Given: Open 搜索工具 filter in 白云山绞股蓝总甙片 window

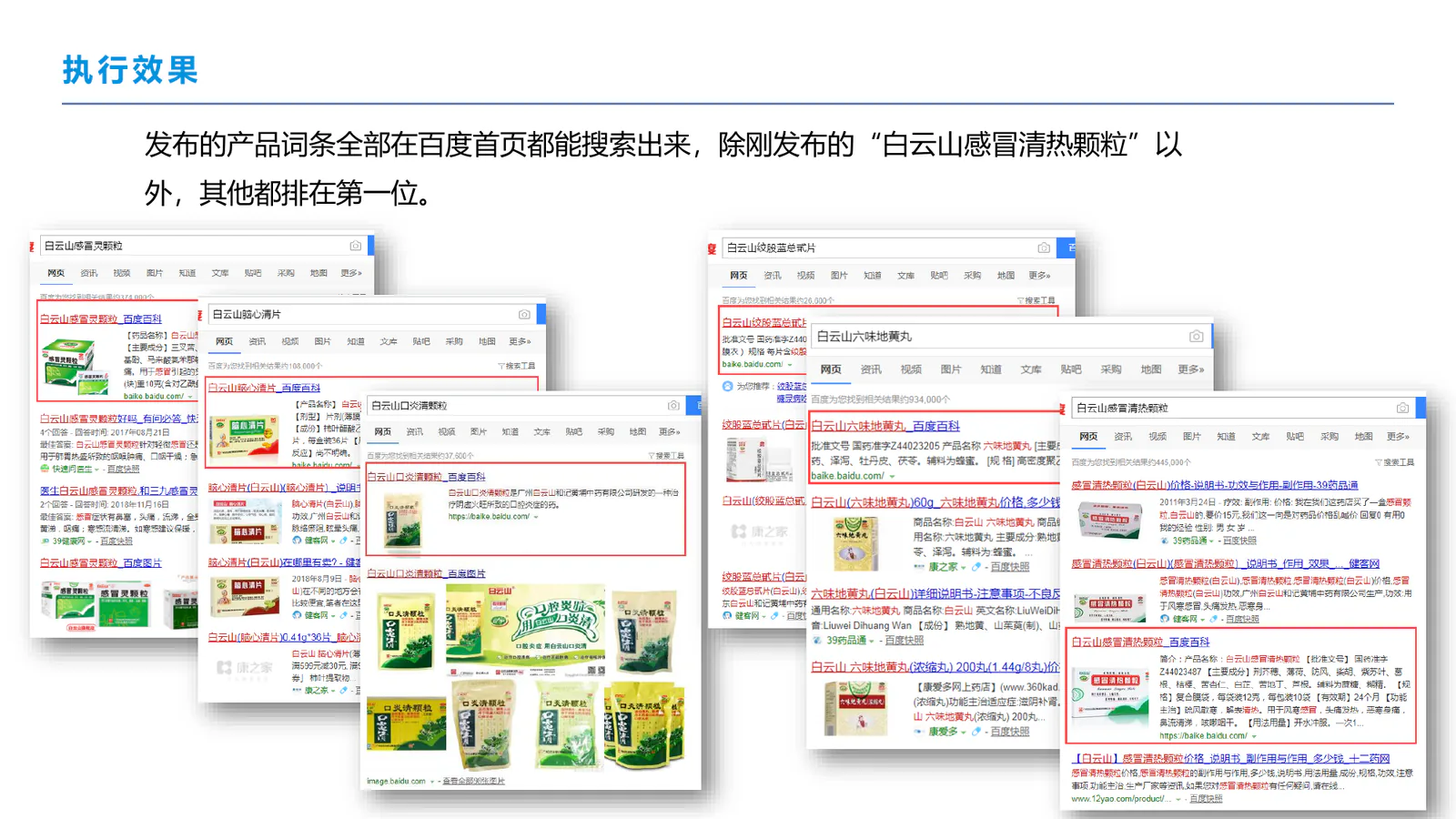Looking at the screenshot, I should (x=1036, y=300).
